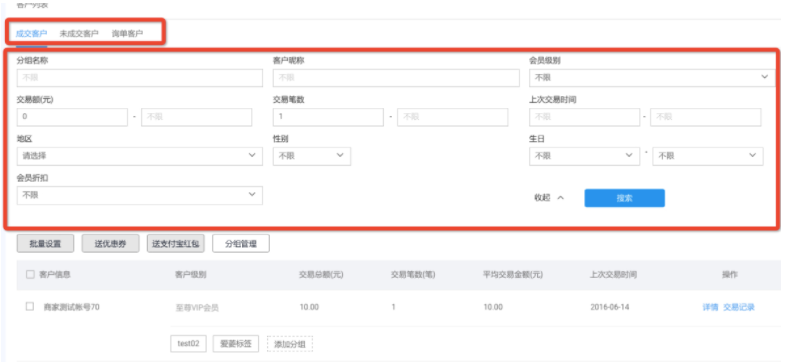Click the 批量设置 button
Screen dimensions: 785x363
tap(46, 244)
